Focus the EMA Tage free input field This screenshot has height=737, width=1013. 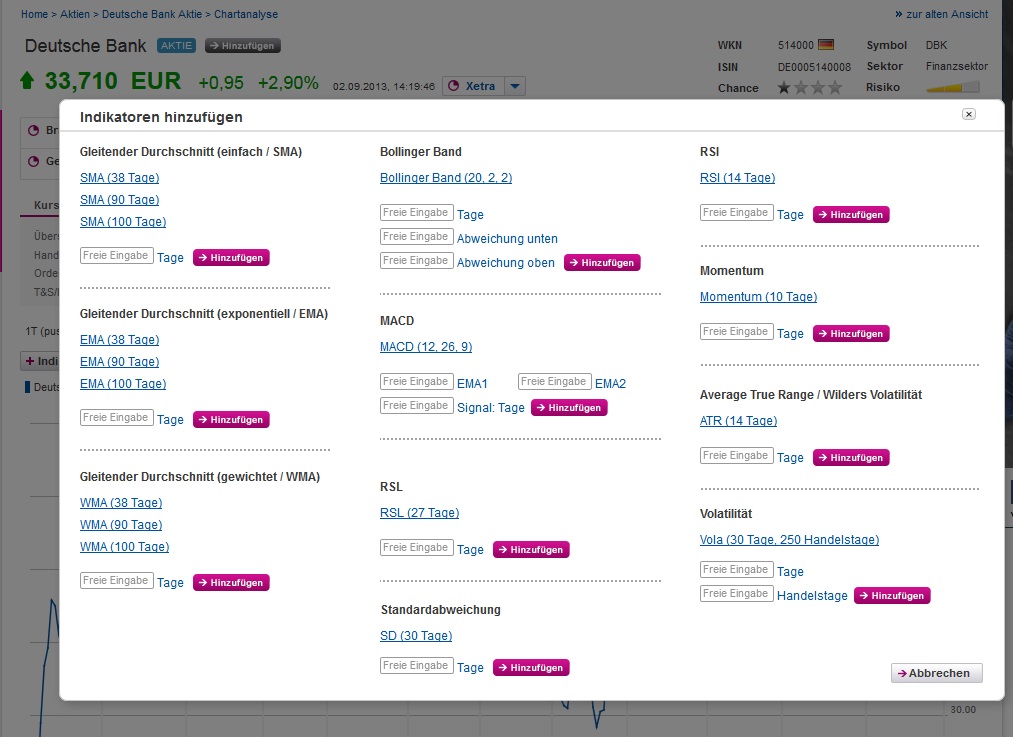pyautogui.click(x=117, y=418)
